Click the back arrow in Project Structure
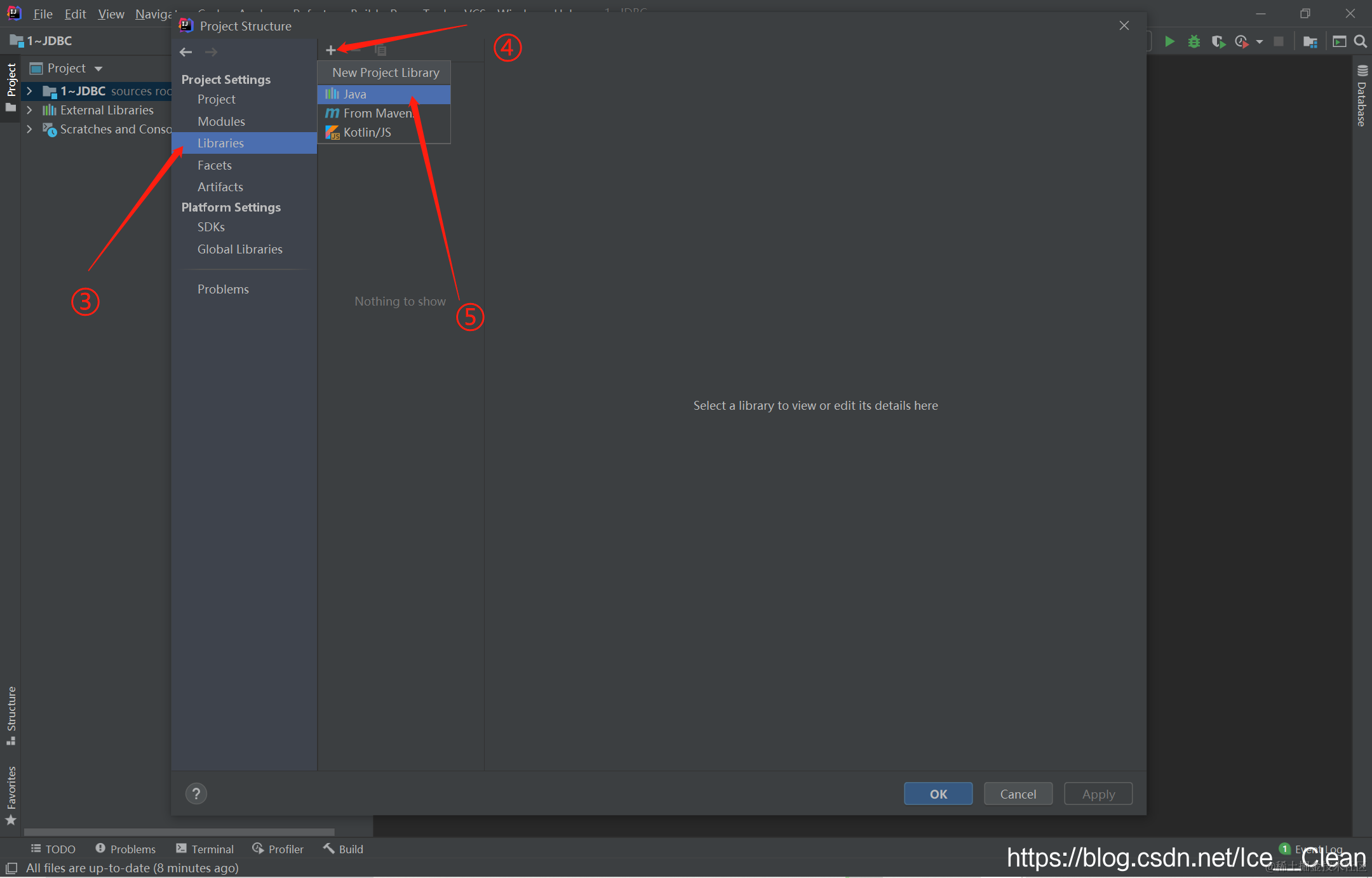 click(185, 52)
